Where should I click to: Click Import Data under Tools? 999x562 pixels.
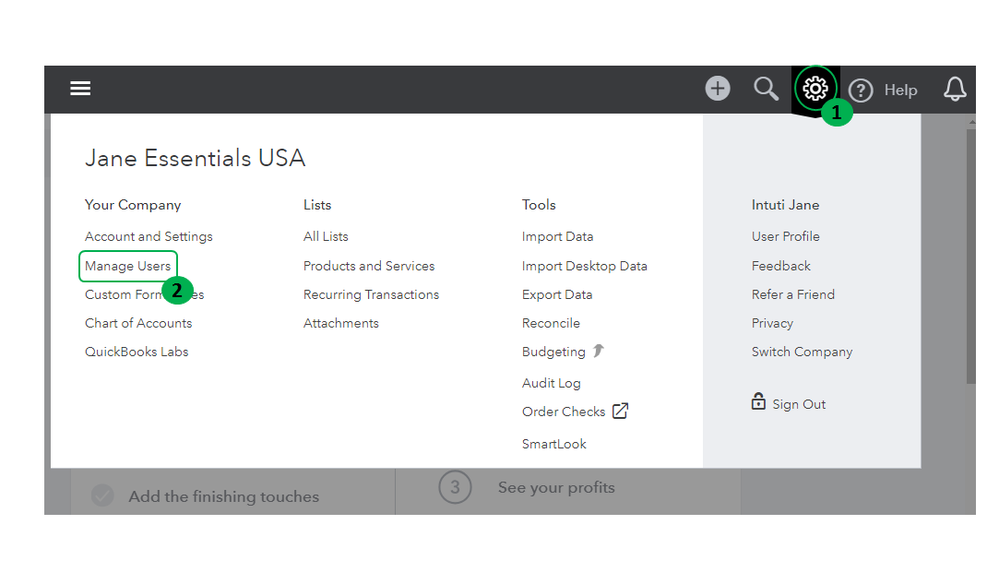pyautogui.click(x=557, y=237)
